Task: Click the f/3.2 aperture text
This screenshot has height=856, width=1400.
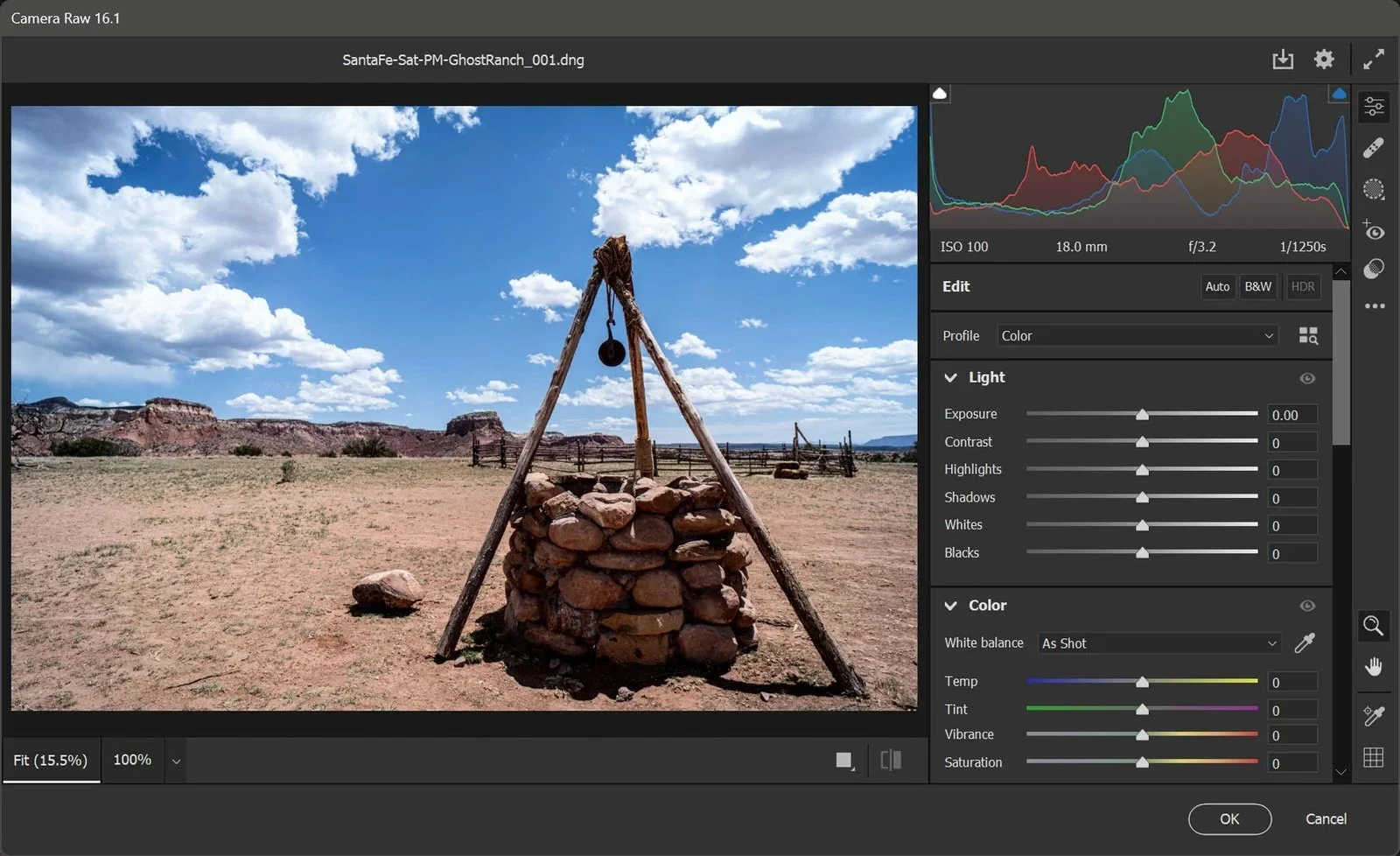Action: [1202, 247]
